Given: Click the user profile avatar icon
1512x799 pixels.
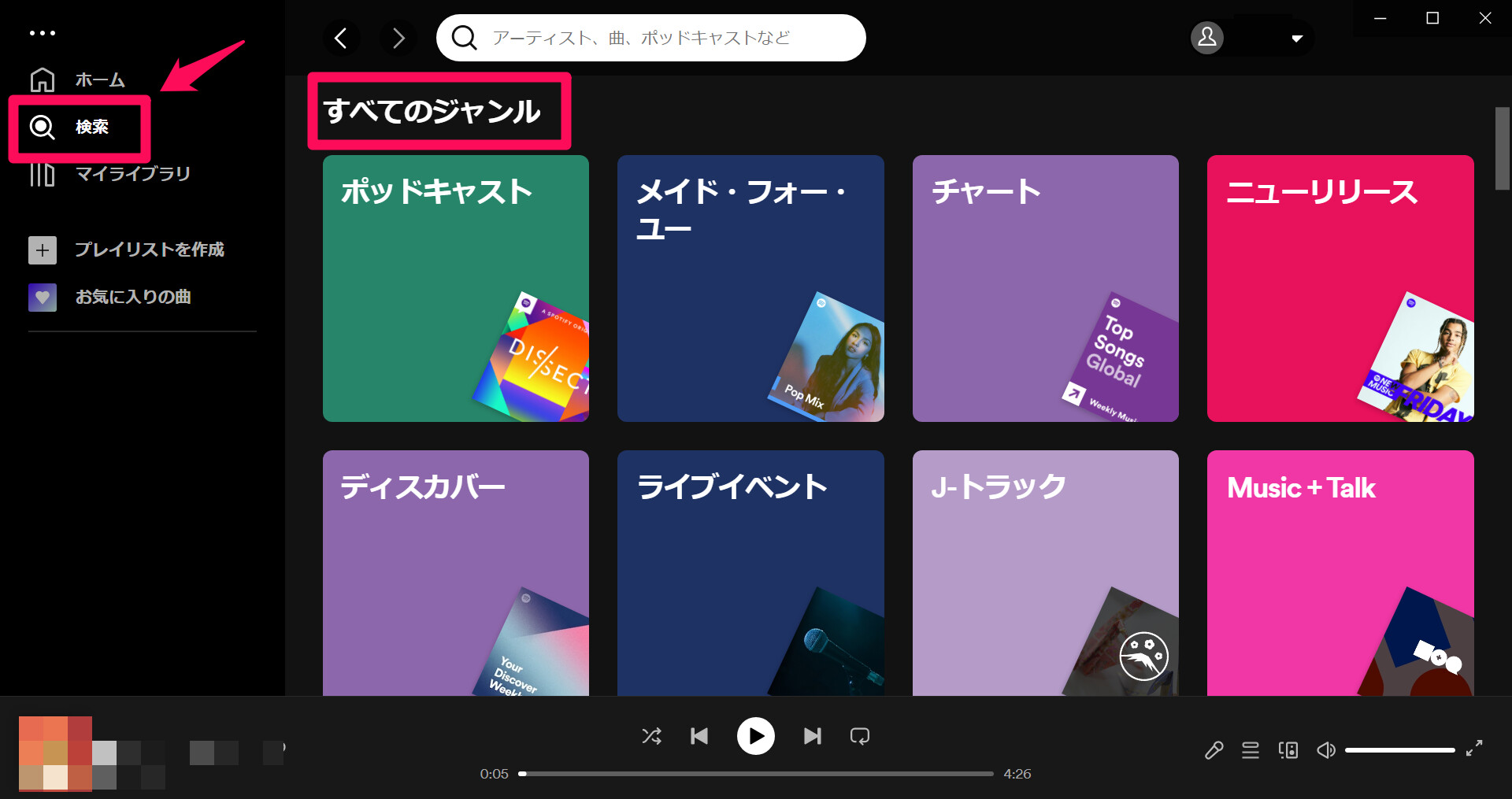Looking at the screenshot, I should pos(1207,37).
